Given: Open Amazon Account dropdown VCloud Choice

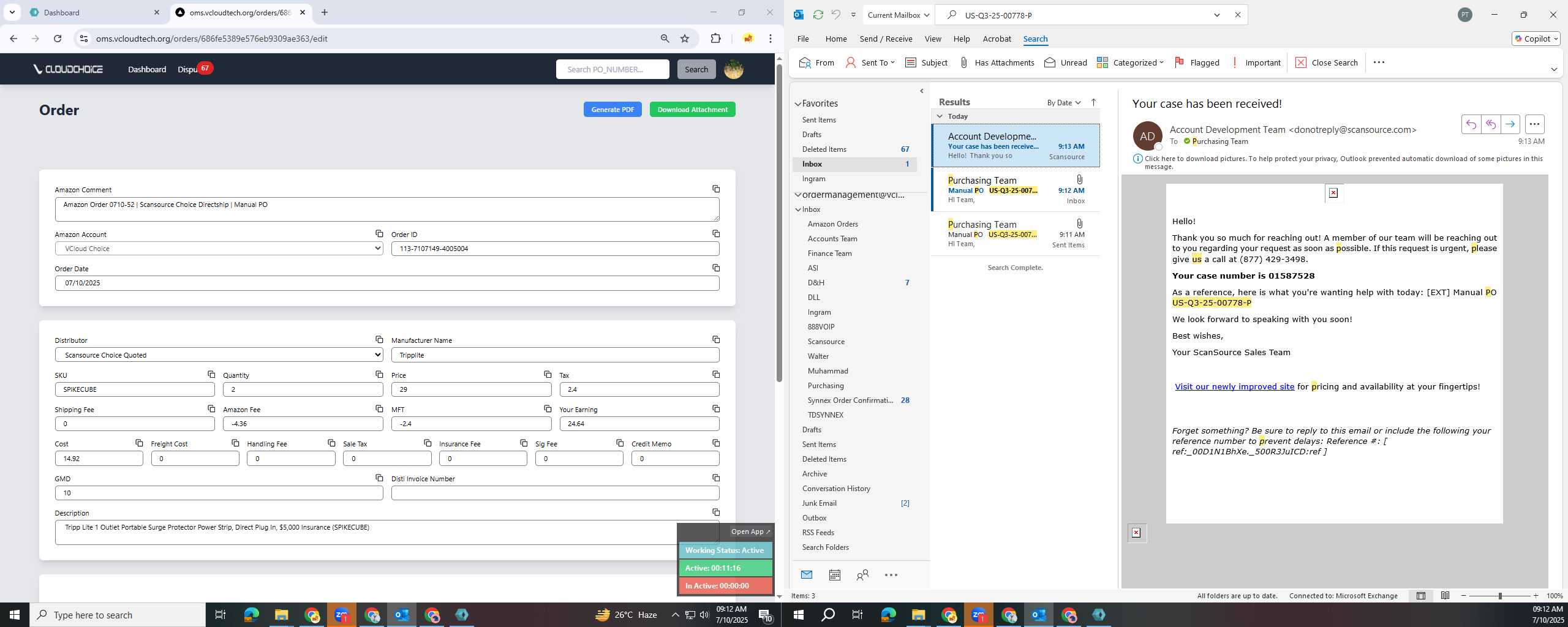Looking at the screenshot, I should pos(219,249).
